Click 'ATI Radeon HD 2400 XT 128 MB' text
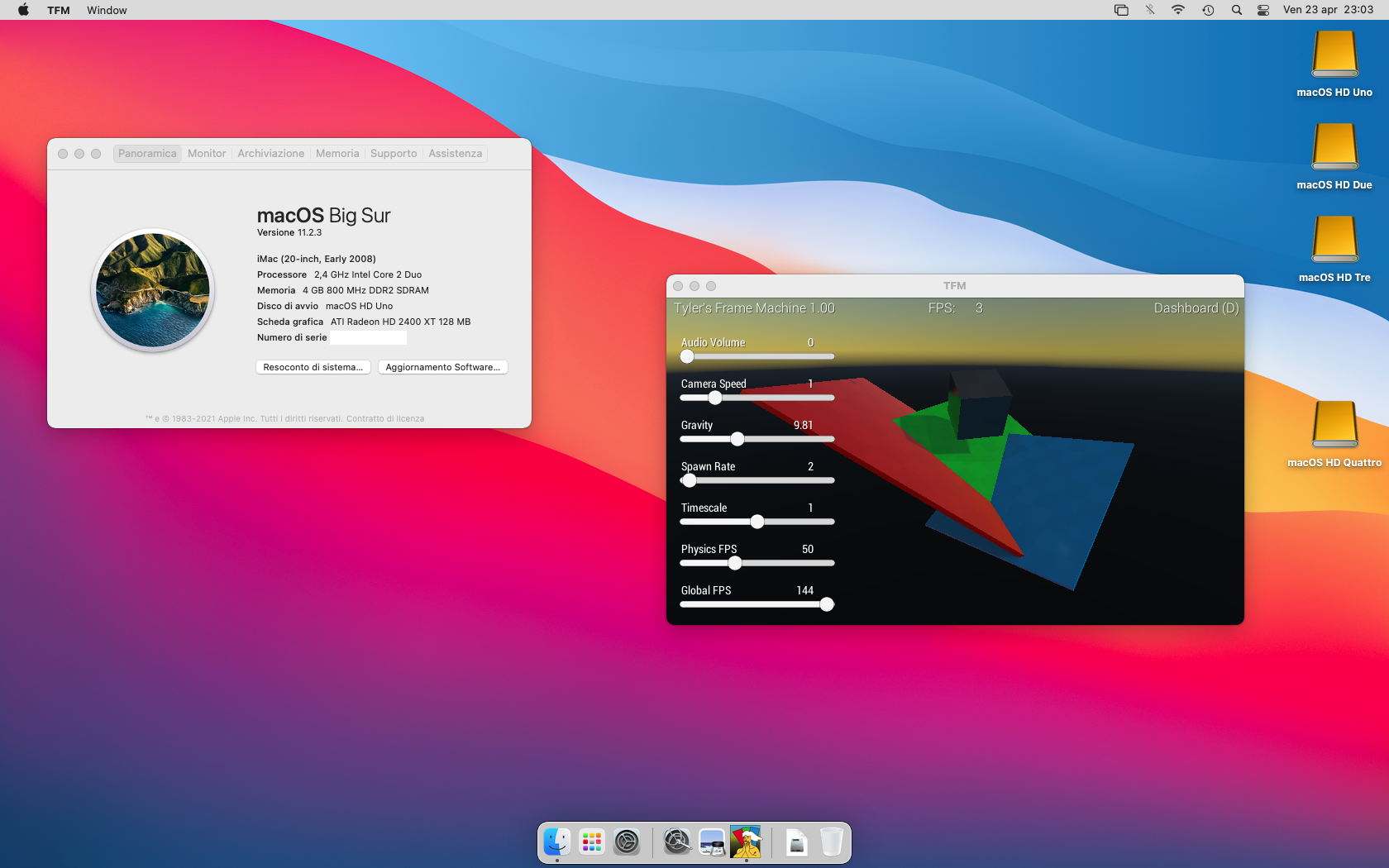The height and width of the screenshot is (868, 1389). (x=401, y=322)
